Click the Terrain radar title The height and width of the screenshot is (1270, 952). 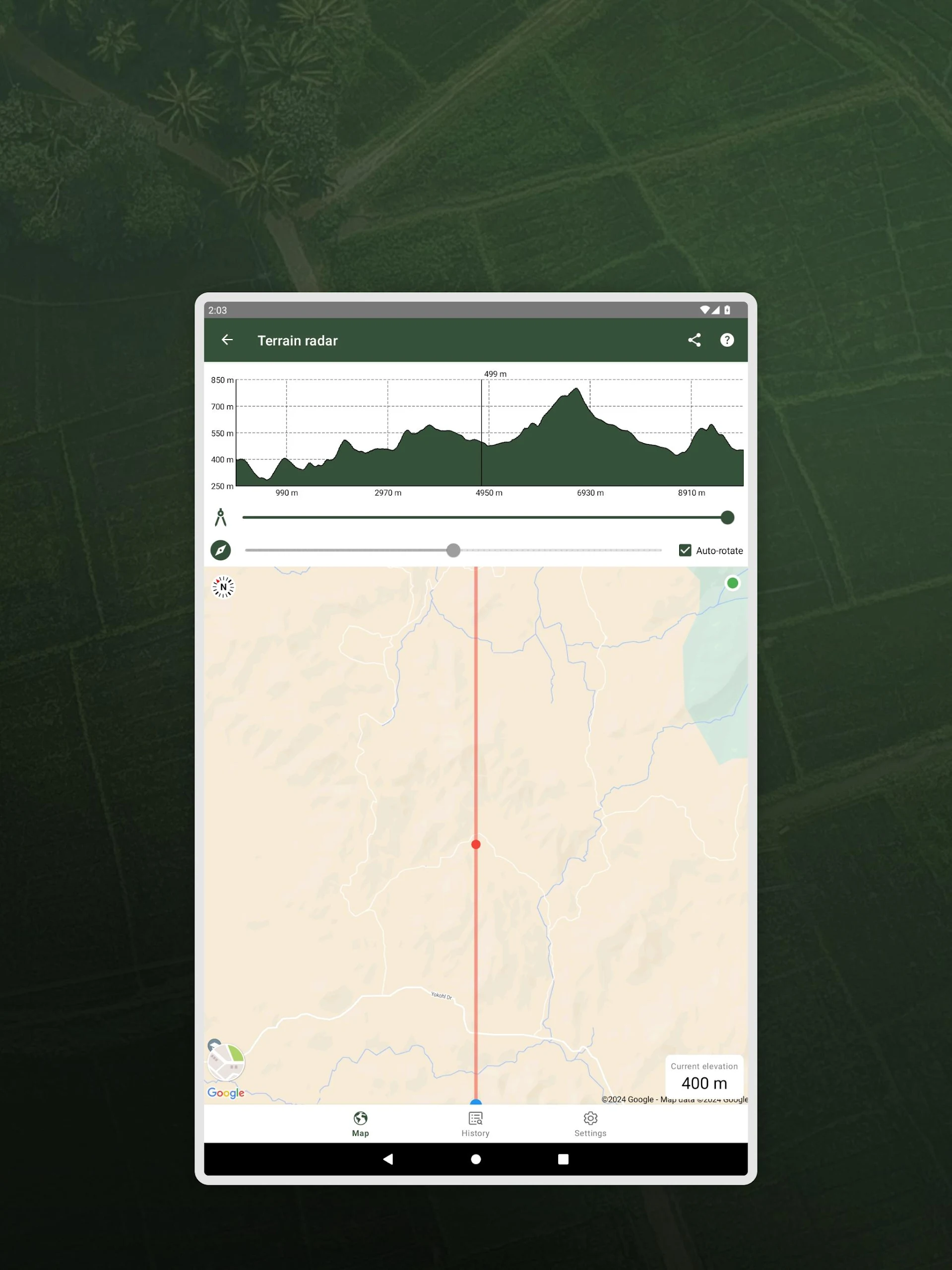pyautogui.click(x=298, y=340)
